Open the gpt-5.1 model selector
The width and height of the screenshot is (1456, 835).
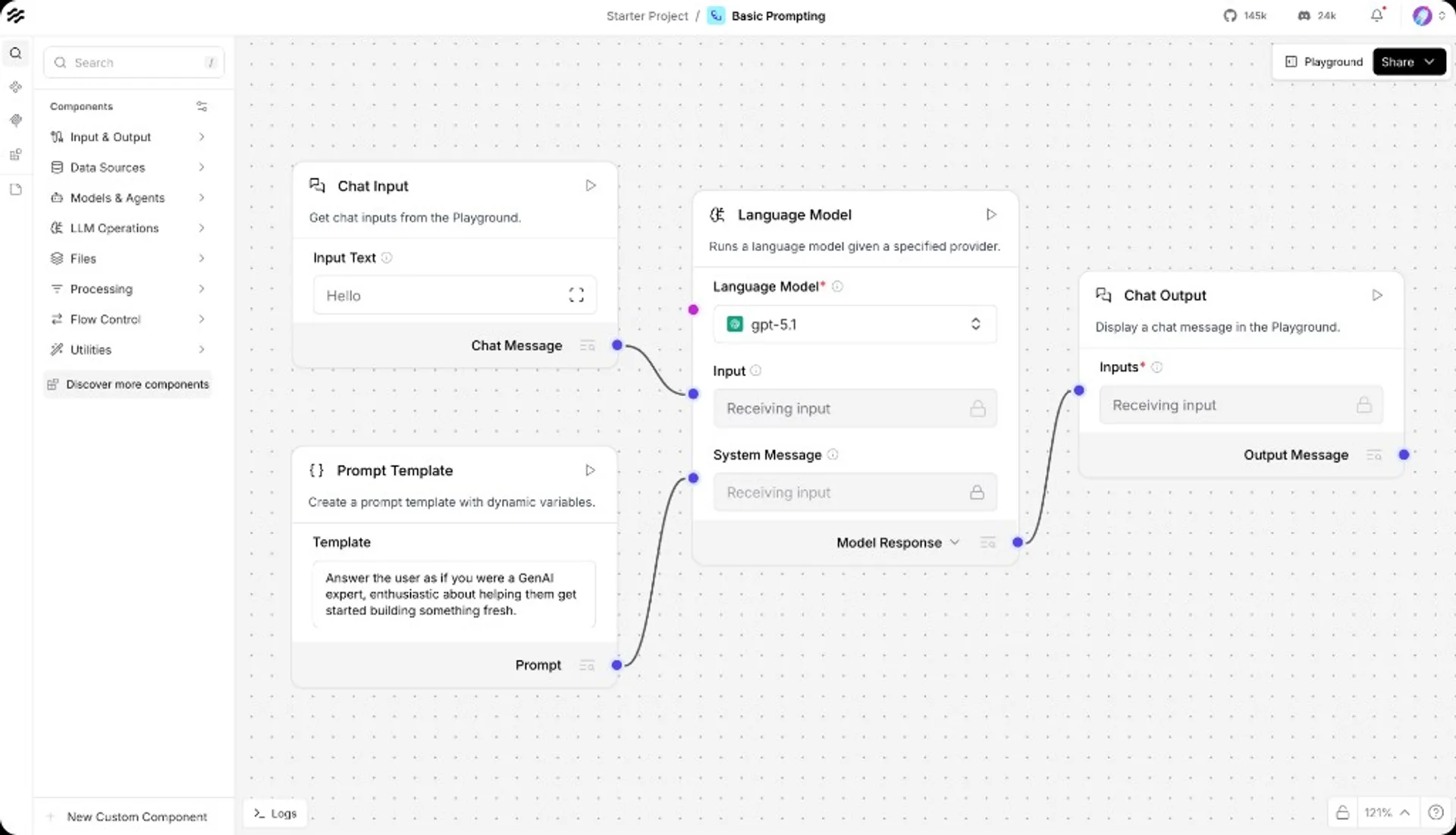(855, 324)
